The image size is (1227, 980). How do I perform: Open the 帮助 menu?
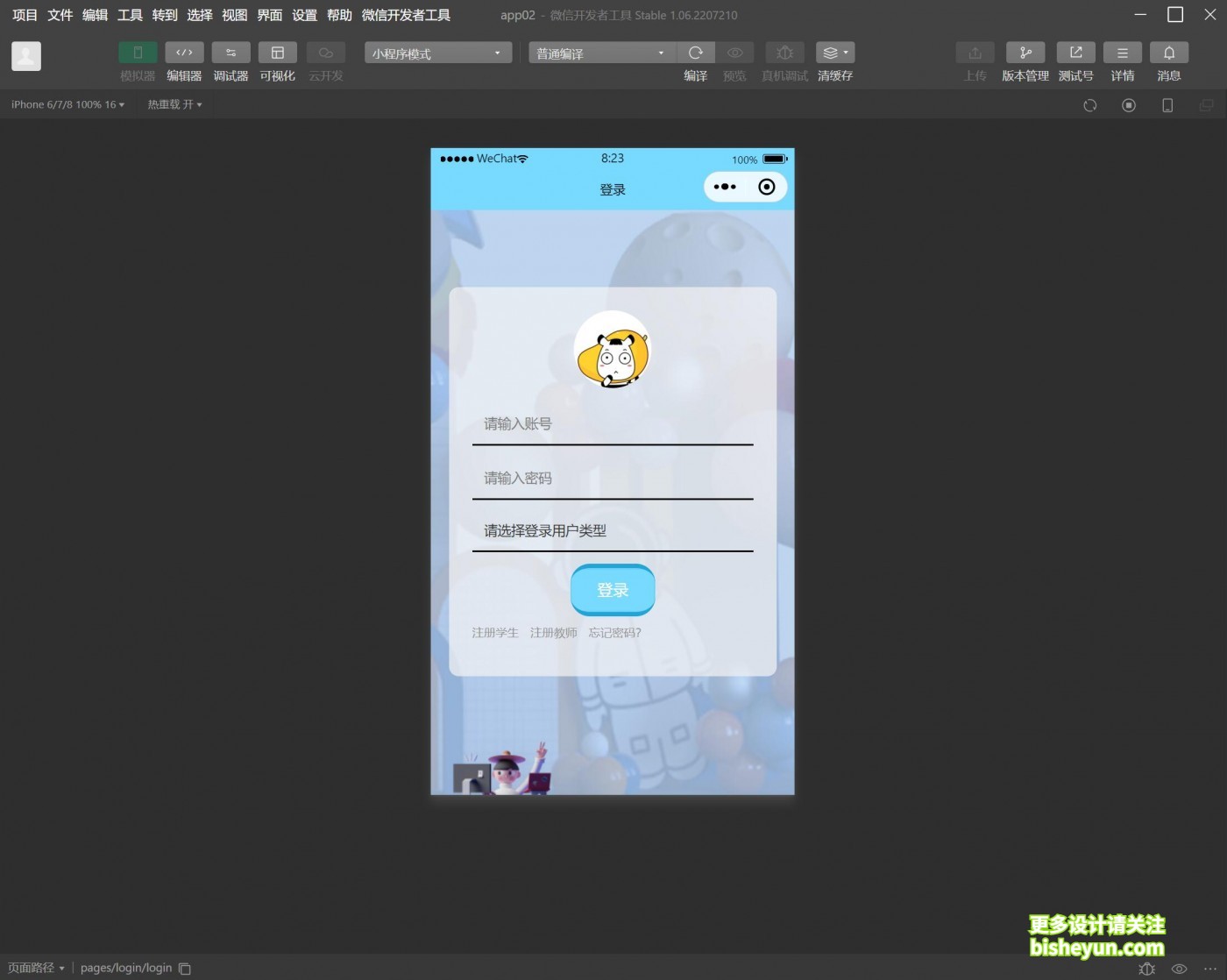coord(339,15)
